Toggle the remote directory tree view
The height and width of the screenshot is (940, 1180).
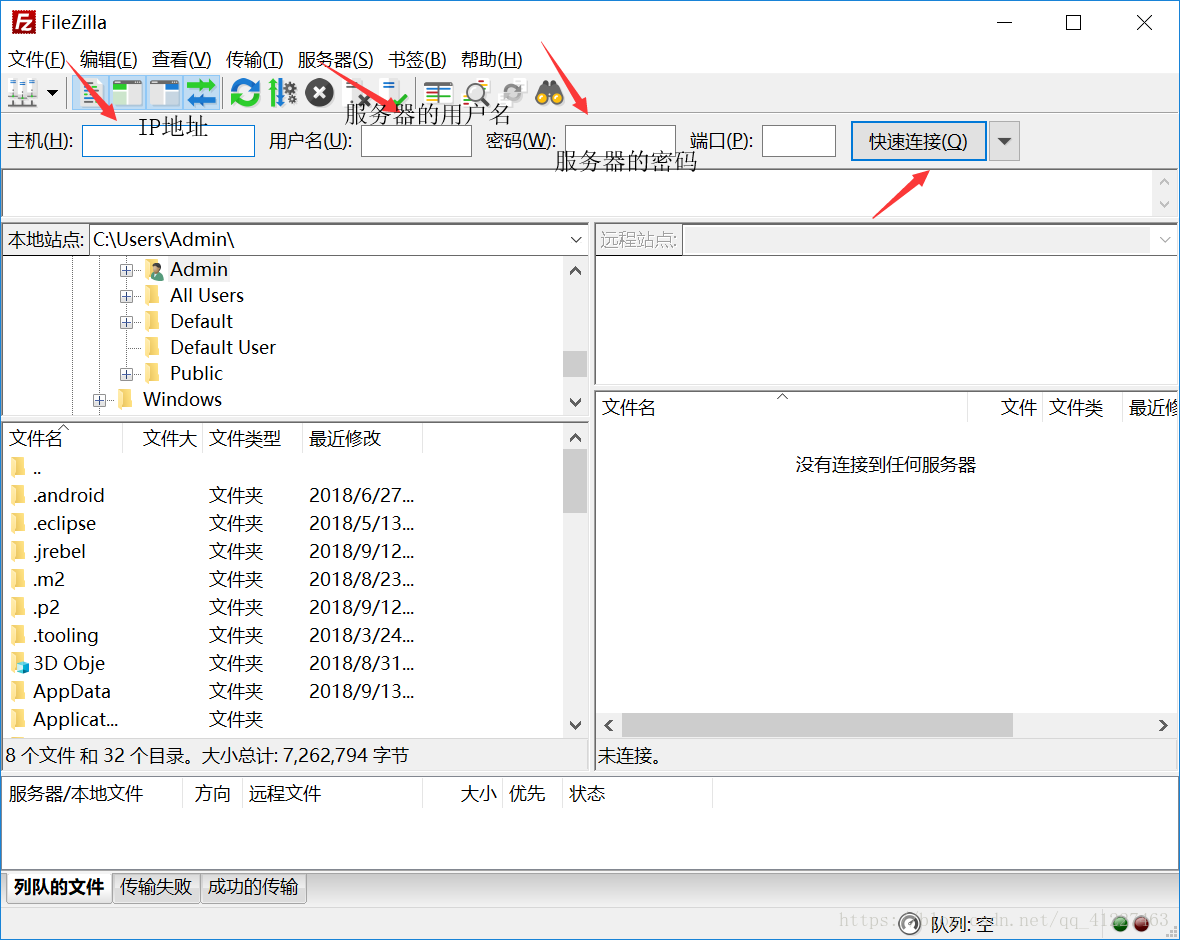point(165,93)
